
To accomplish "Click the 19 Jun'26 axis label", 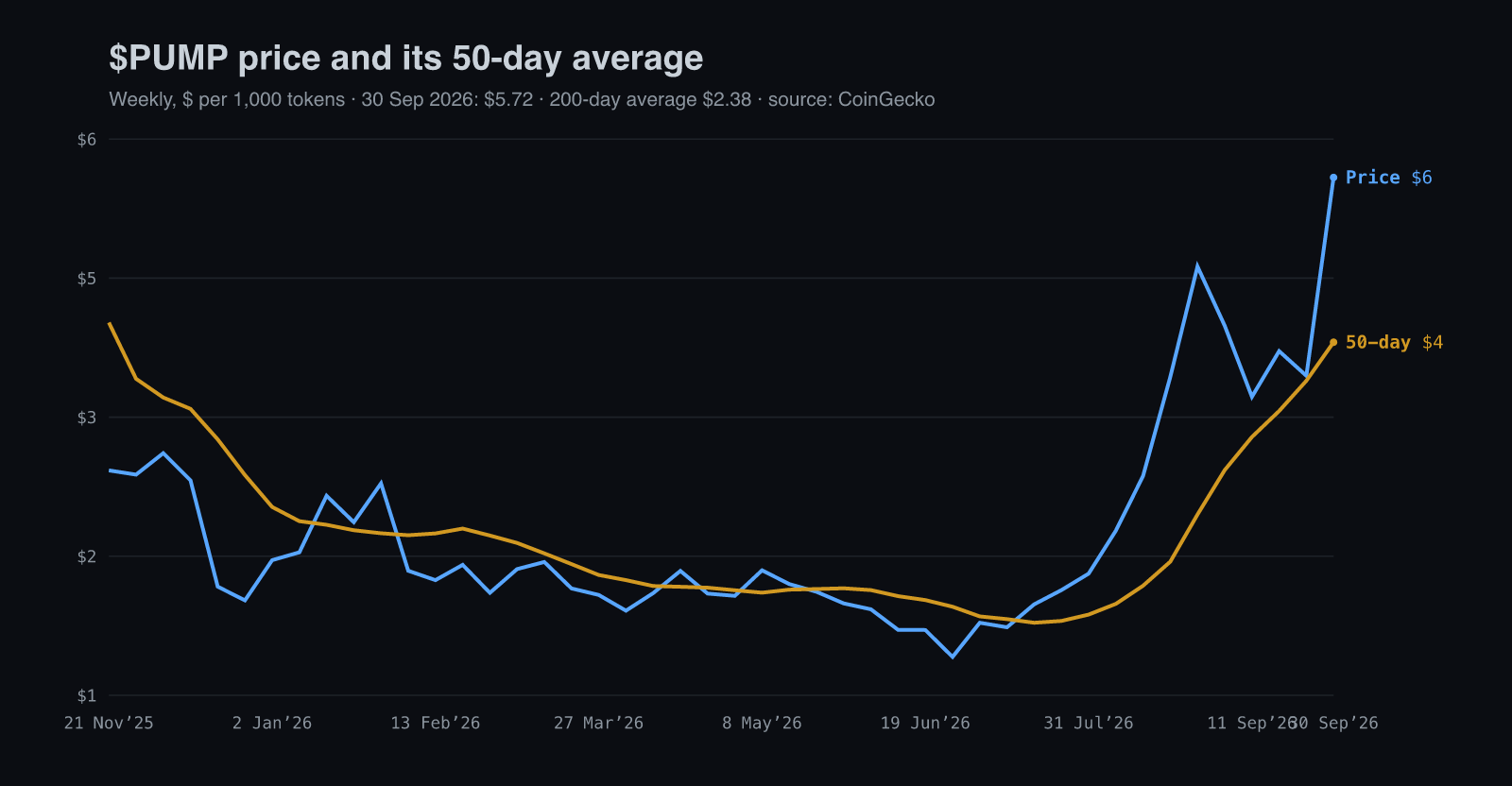I will pyautogui.click(x=925, y=723).
